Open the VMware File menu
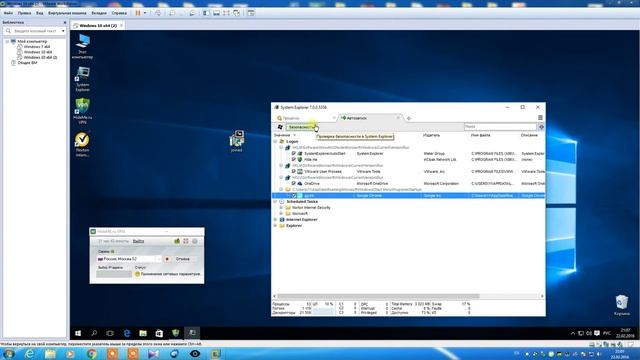 [x=8, y=13]
